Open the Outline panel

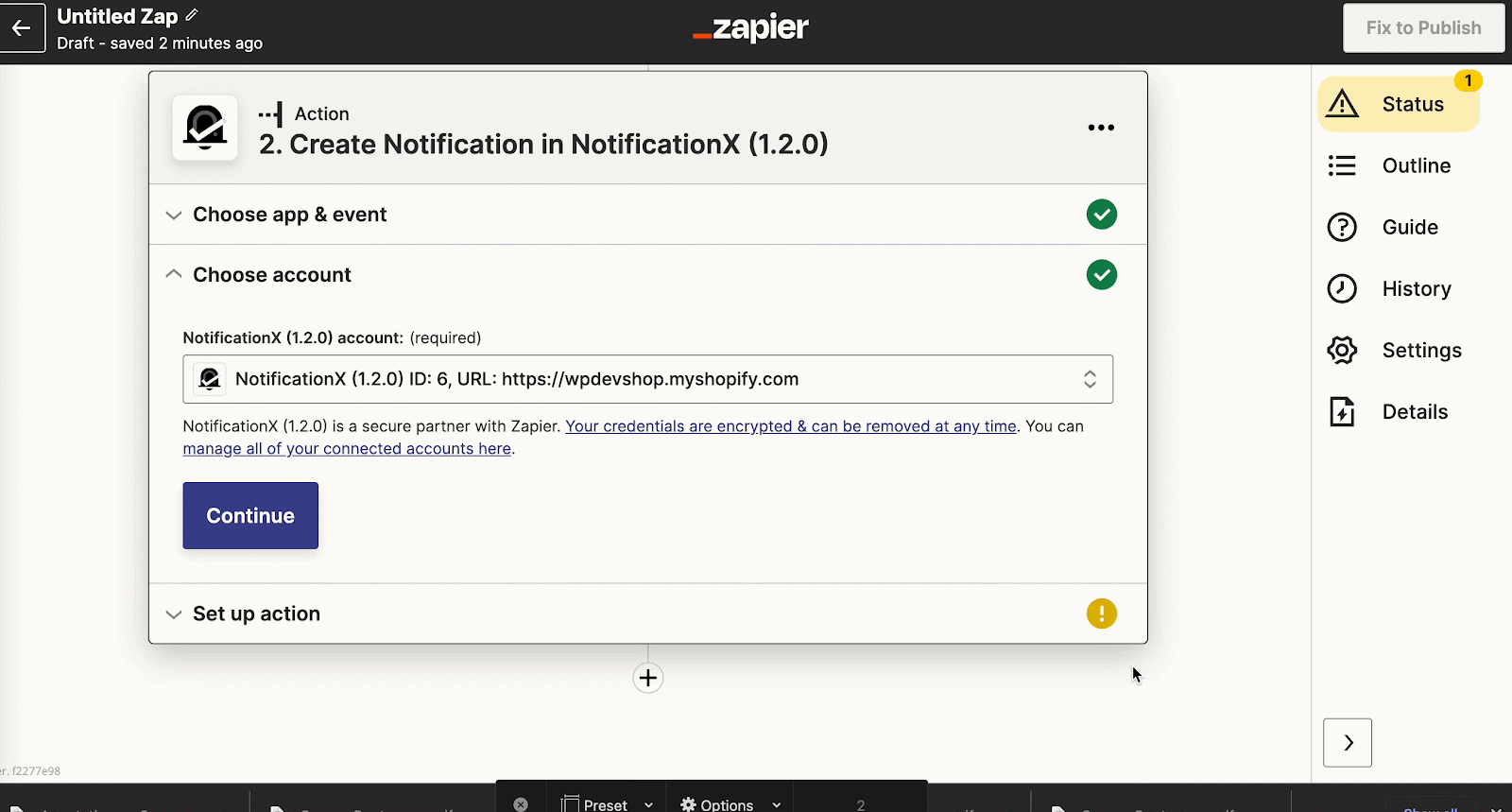point(1399,165)
